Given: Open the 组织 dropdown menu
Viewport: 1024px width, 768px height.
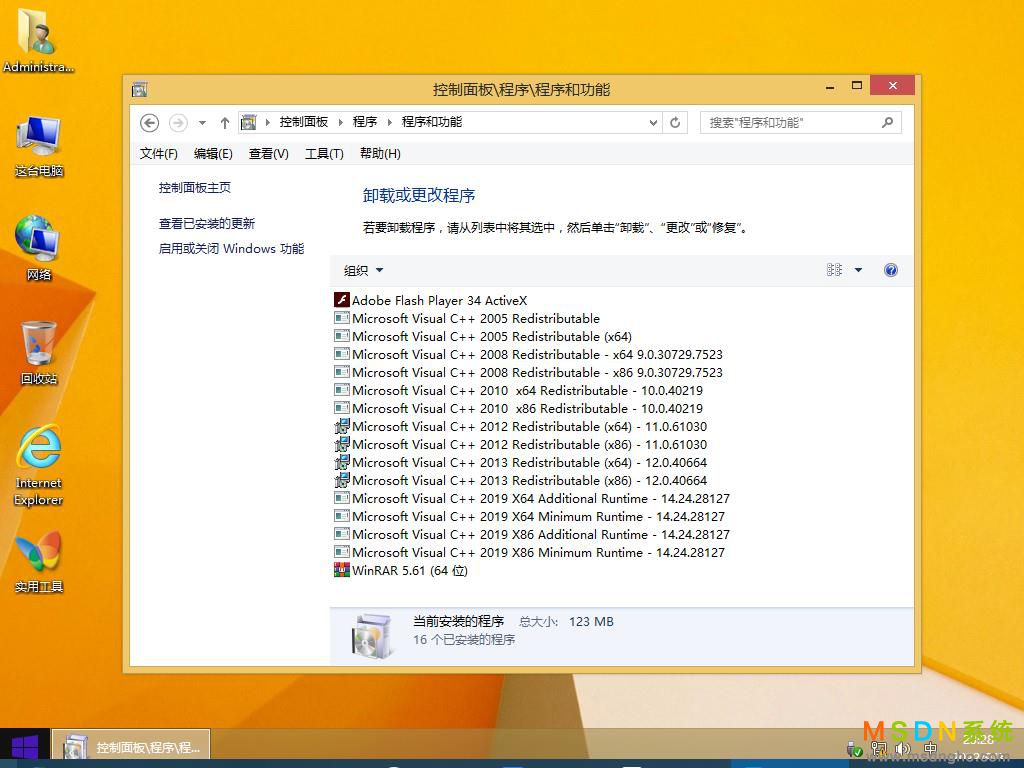Looking at the screenshot, I should pyautogui.click(x=363, y=270).
